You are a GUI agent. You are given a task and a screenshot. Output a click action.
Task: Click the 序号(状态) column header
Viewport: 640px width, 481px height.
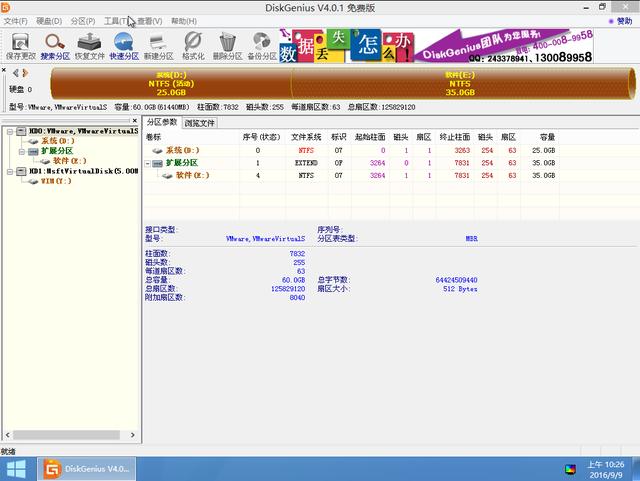262,137
